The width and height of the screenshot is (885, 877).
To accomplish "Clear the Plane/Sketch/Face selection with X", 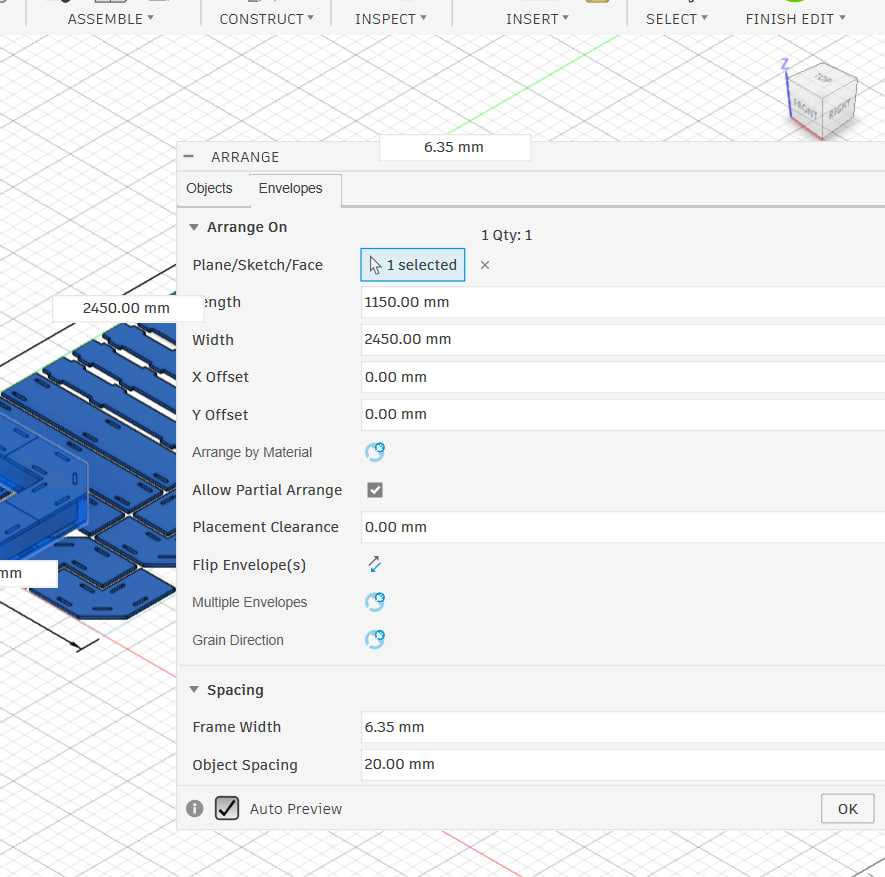I will pos(485,265).
